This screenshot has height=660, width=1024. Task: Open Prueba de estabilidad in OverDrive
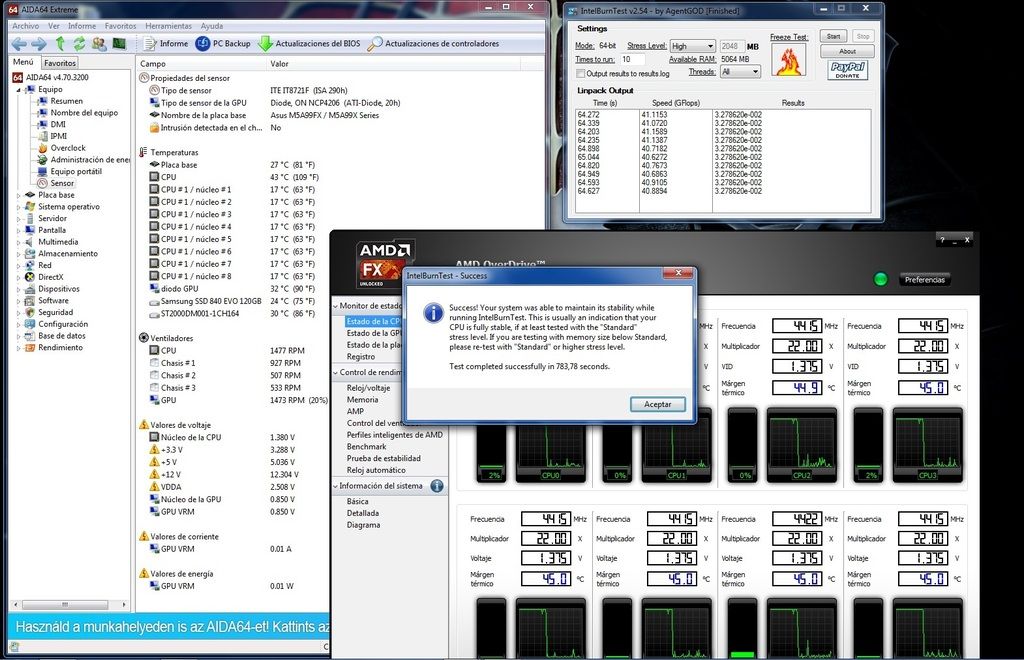pyautogui.click(x=383, y=459)
